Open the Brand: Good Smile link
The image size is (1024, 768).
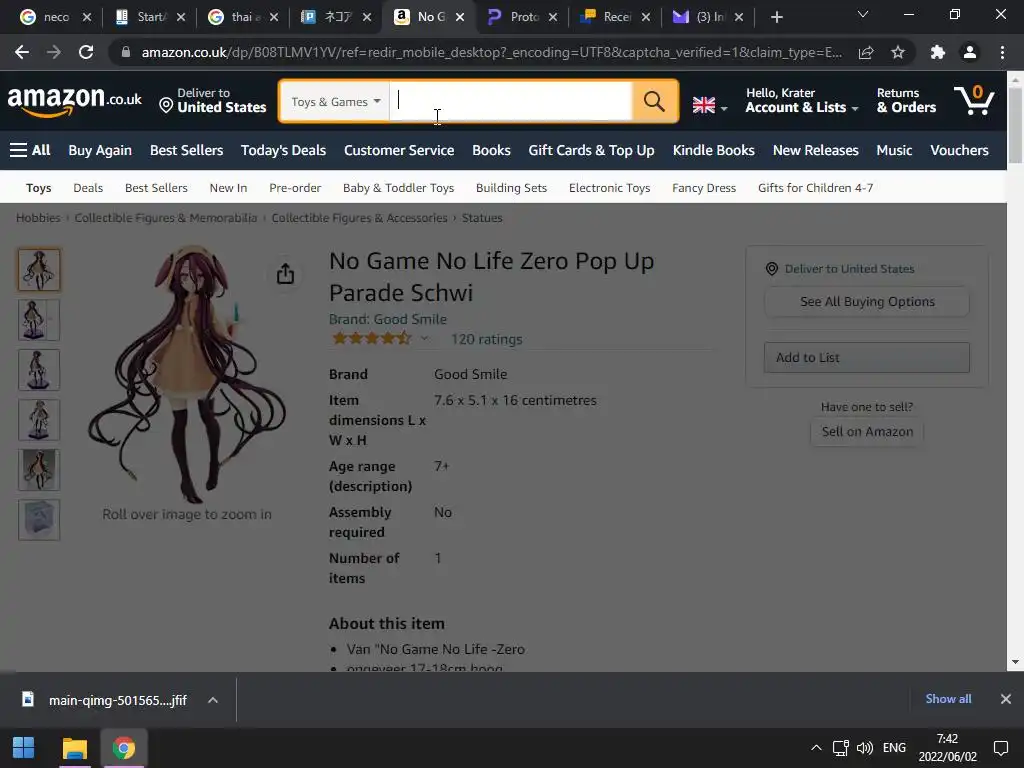pyautogui.click(x=388, y=319)
